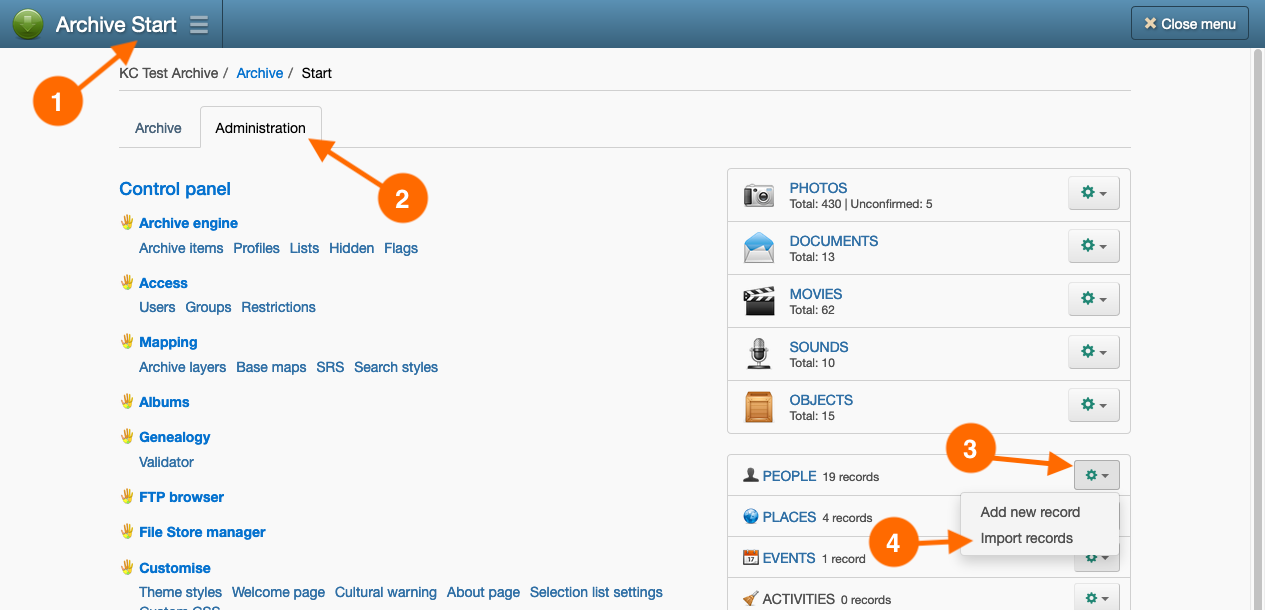The image size is (1265, 610).
Task: Click the Objects wooden crate icon
Action: pos(759,407)
